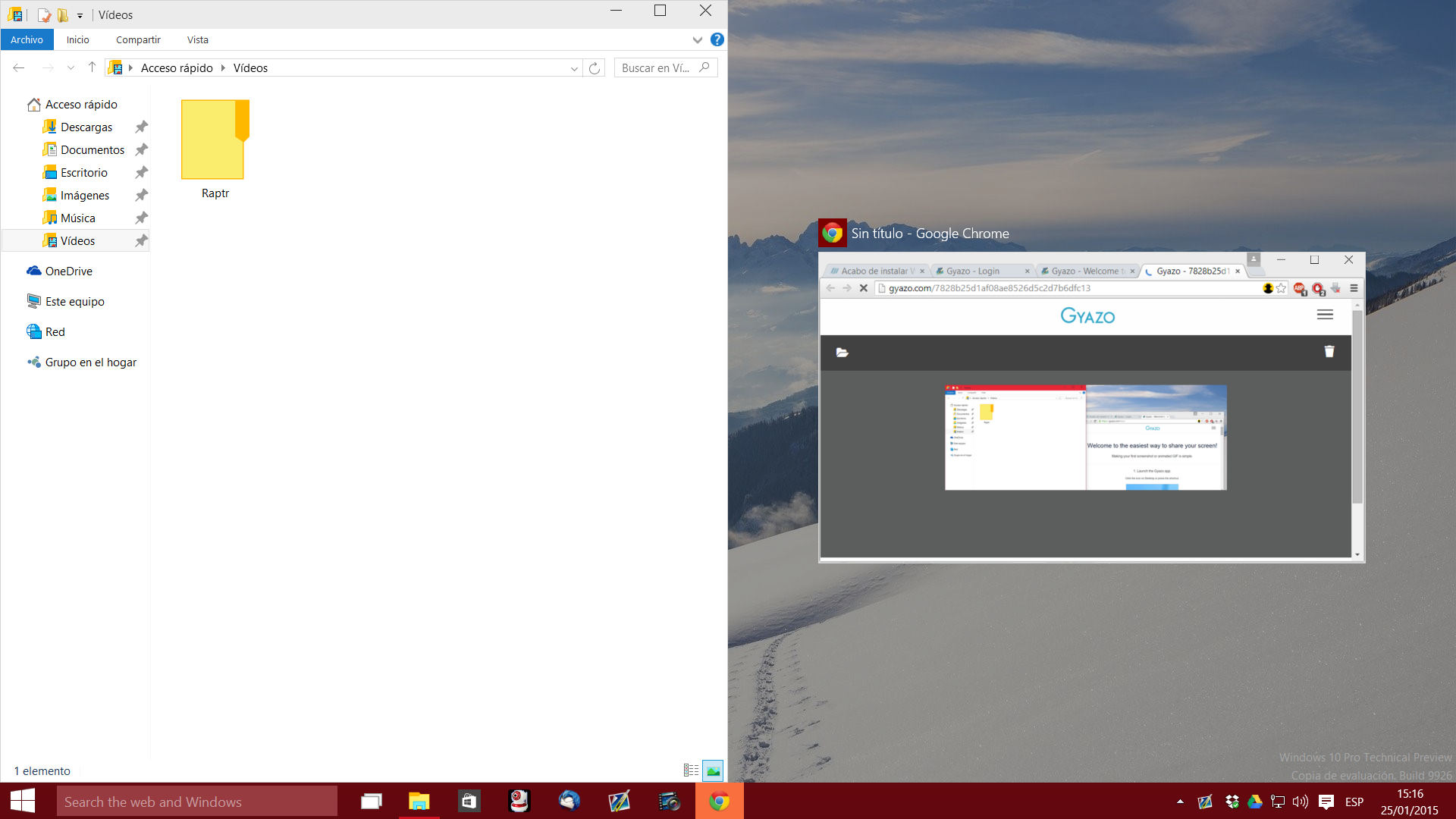The image size is (1456, 819).
Task: Click the Gyazo screenshot thumbnail preview
Action: [1085, 437]
